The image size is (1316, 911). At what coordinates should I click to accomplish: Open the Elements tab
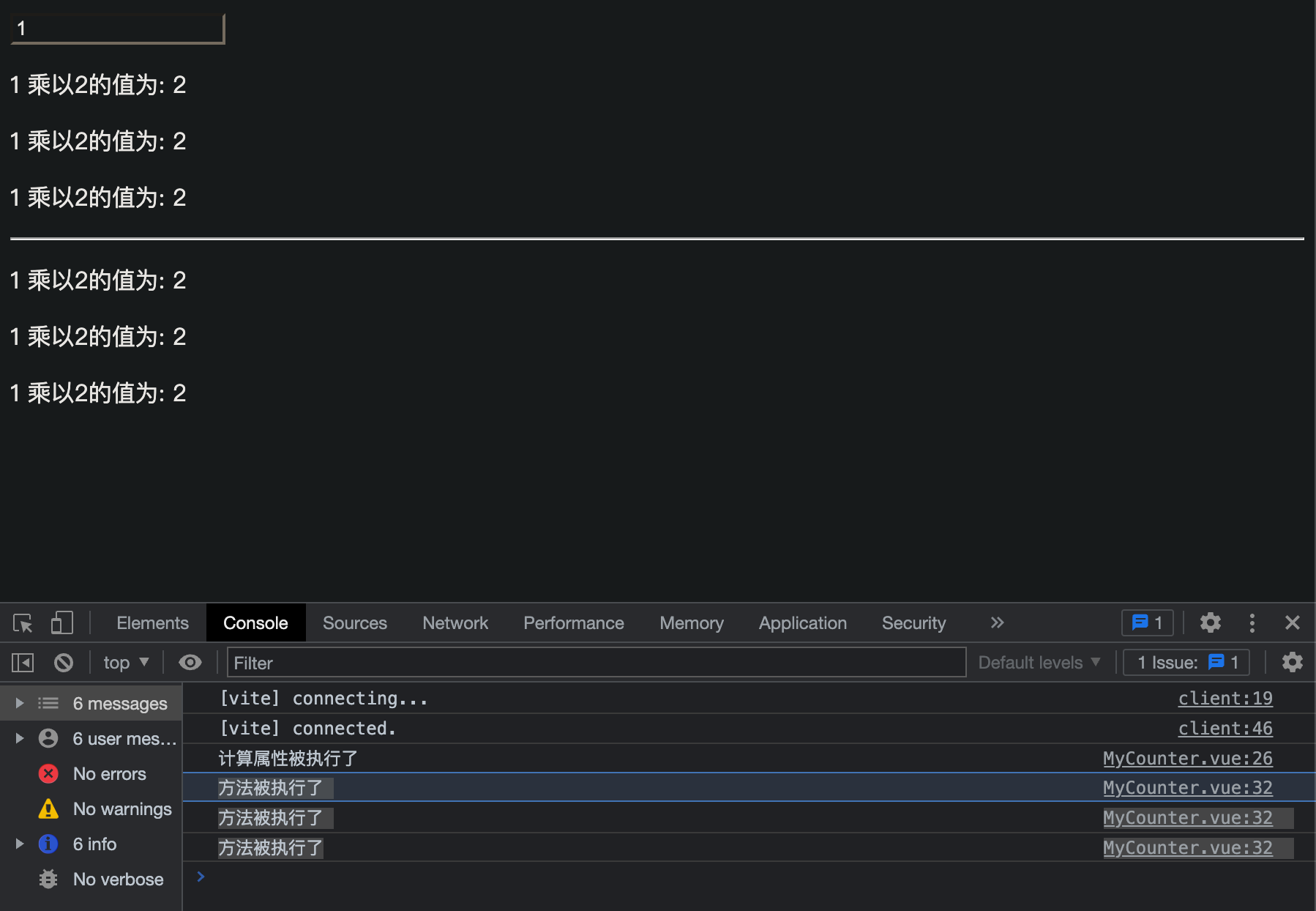[152, 623]
